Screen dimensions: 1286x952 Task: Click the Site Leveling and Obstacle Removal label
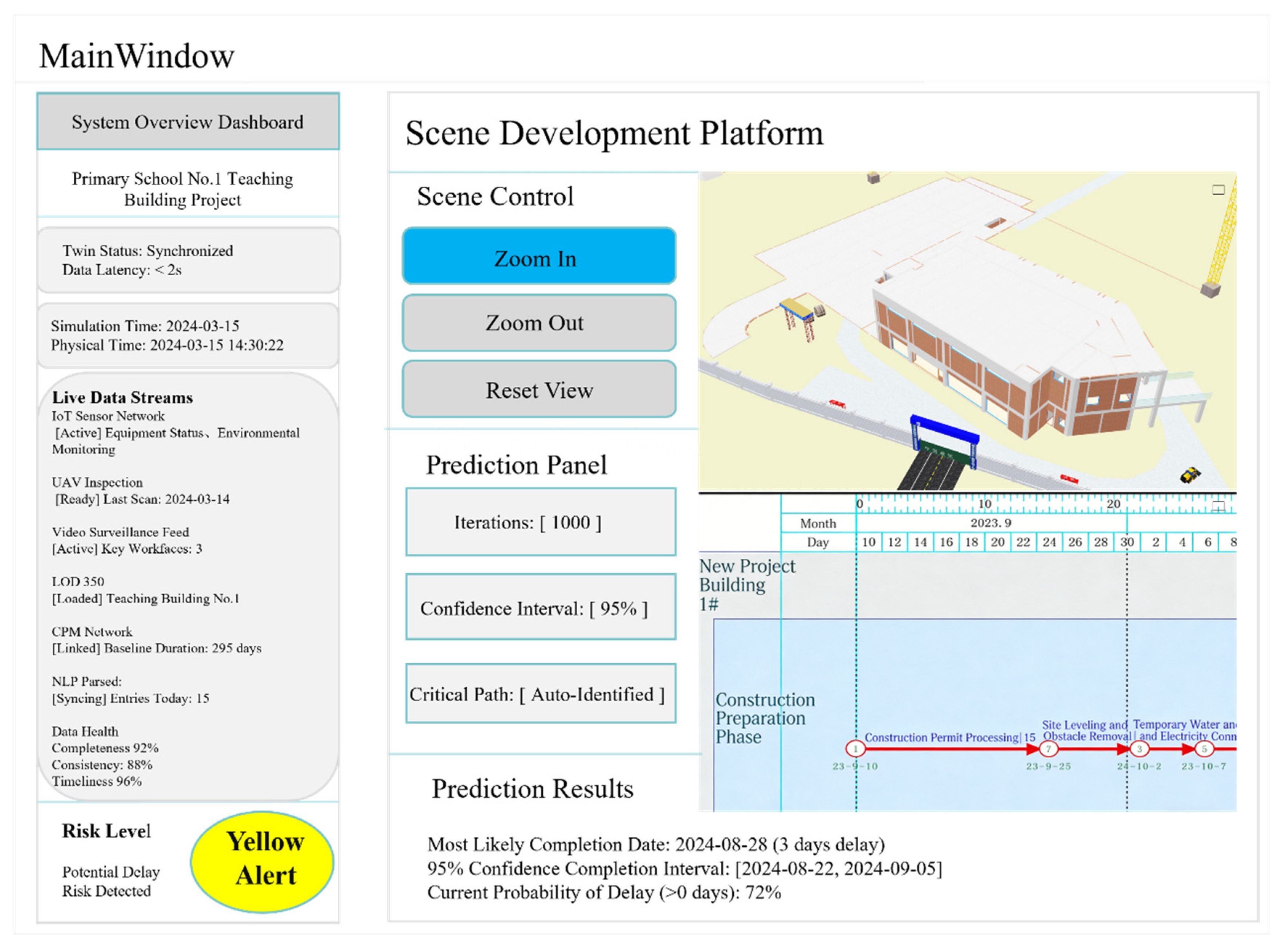[x=1087, y=730]
